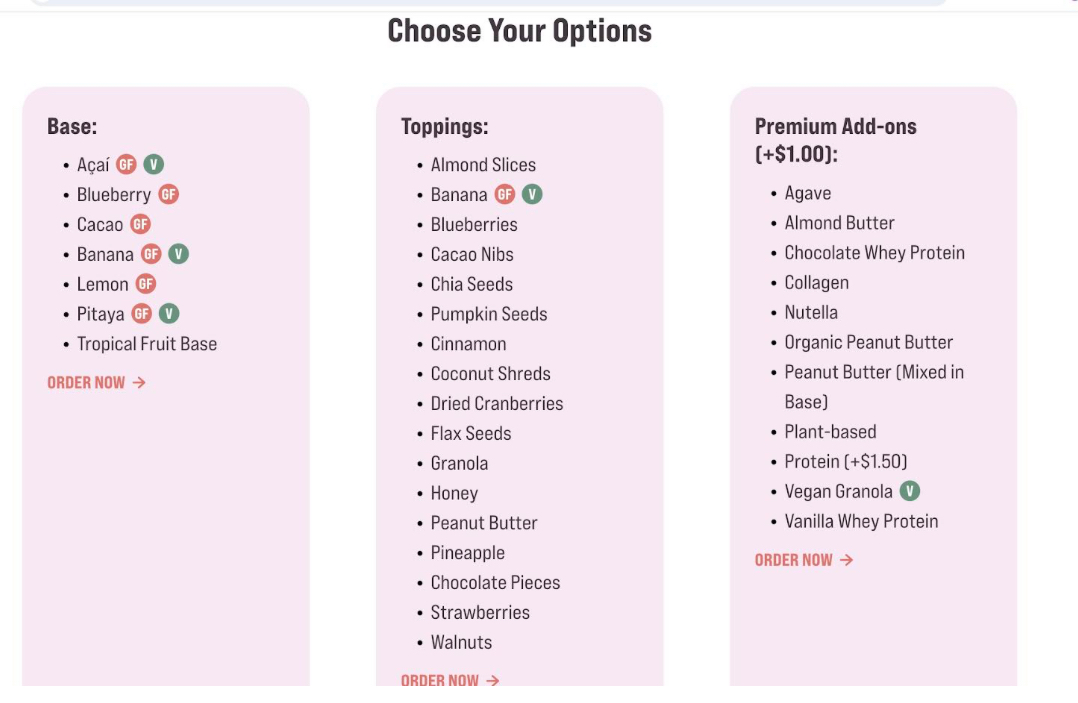Click the V badge next to Banana topping

(x=532, y=195)
